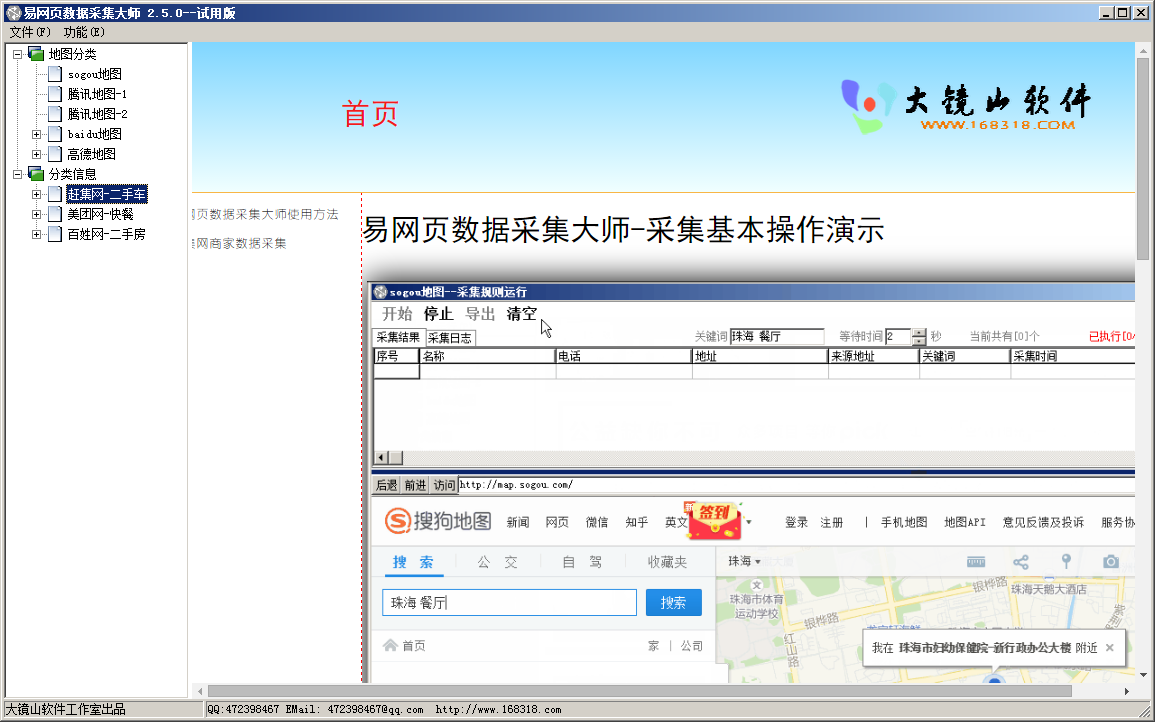
Task: Click the 大镜山软件 logo in the banner
Action: [x=965, y=105]
